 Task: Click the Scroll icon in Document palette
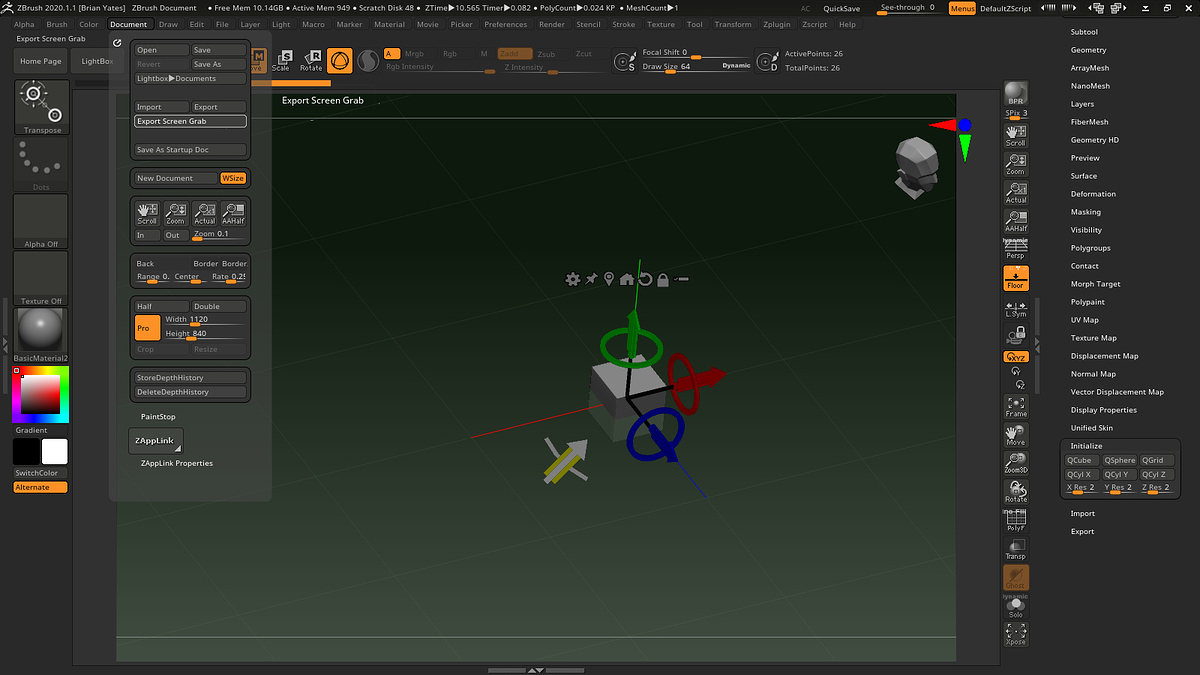[x=147, y=213]
